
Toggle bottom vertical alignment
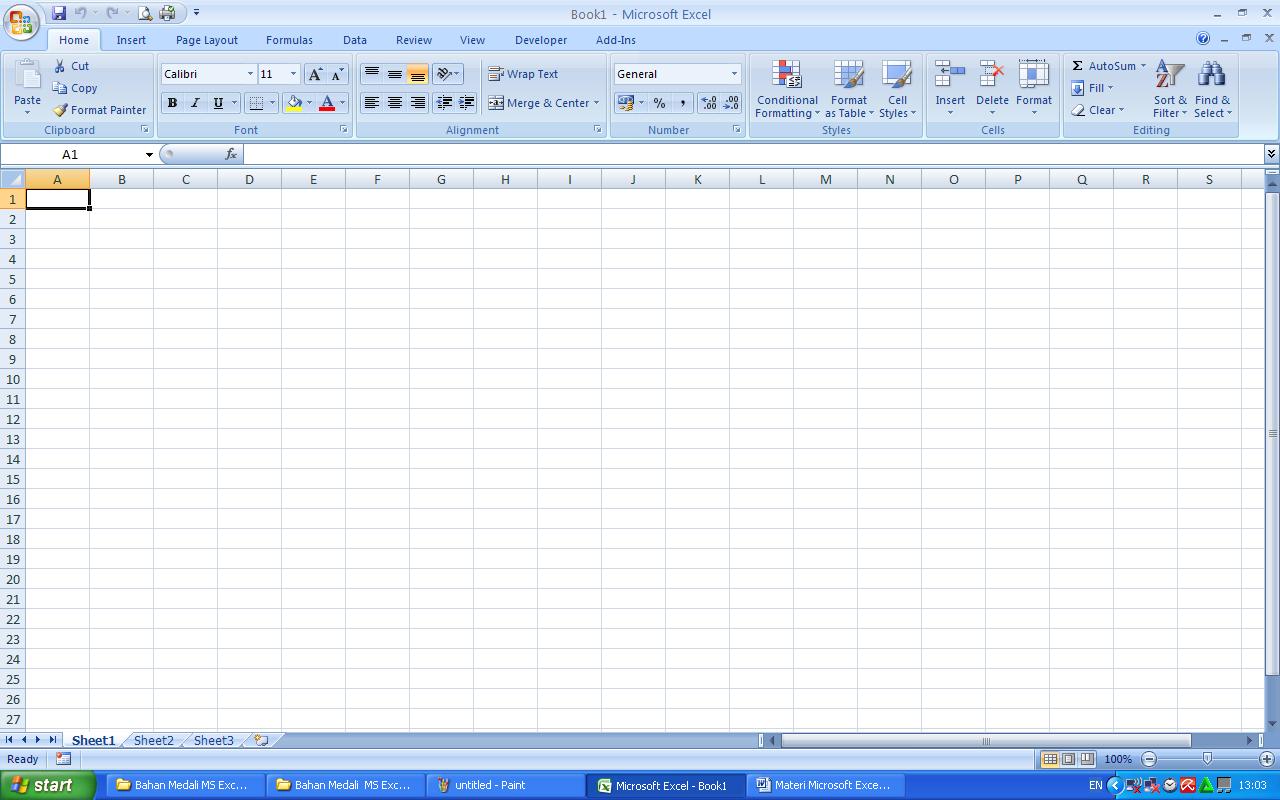point(418,74)
